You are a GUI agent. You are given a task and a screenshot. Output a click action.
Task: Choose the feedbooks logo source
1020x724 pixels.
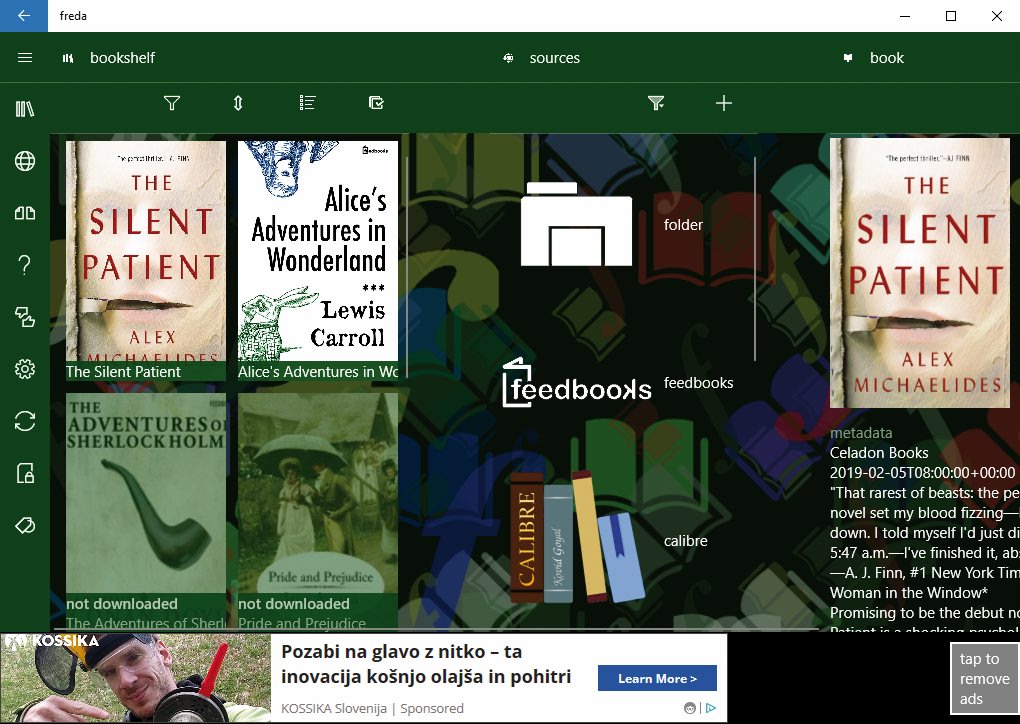pos(576,382)
